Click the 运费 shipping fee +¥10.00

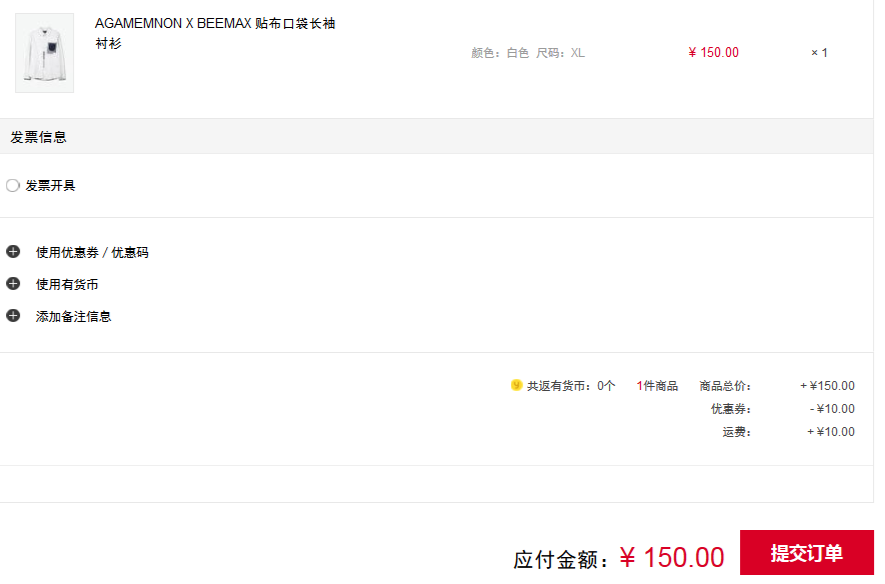pos(831,433)
